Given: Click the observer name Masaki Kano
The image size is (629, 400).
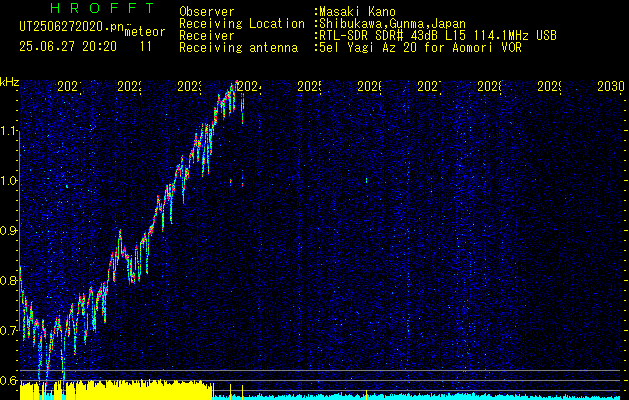Looking at the screenshot, I should 357,12.
